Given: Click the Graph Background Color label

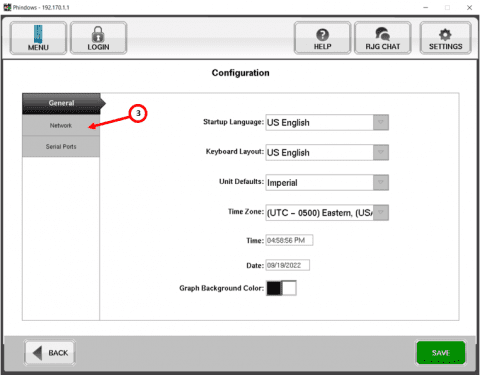Looking at the screenshot, I should click(x=221, y=288).
